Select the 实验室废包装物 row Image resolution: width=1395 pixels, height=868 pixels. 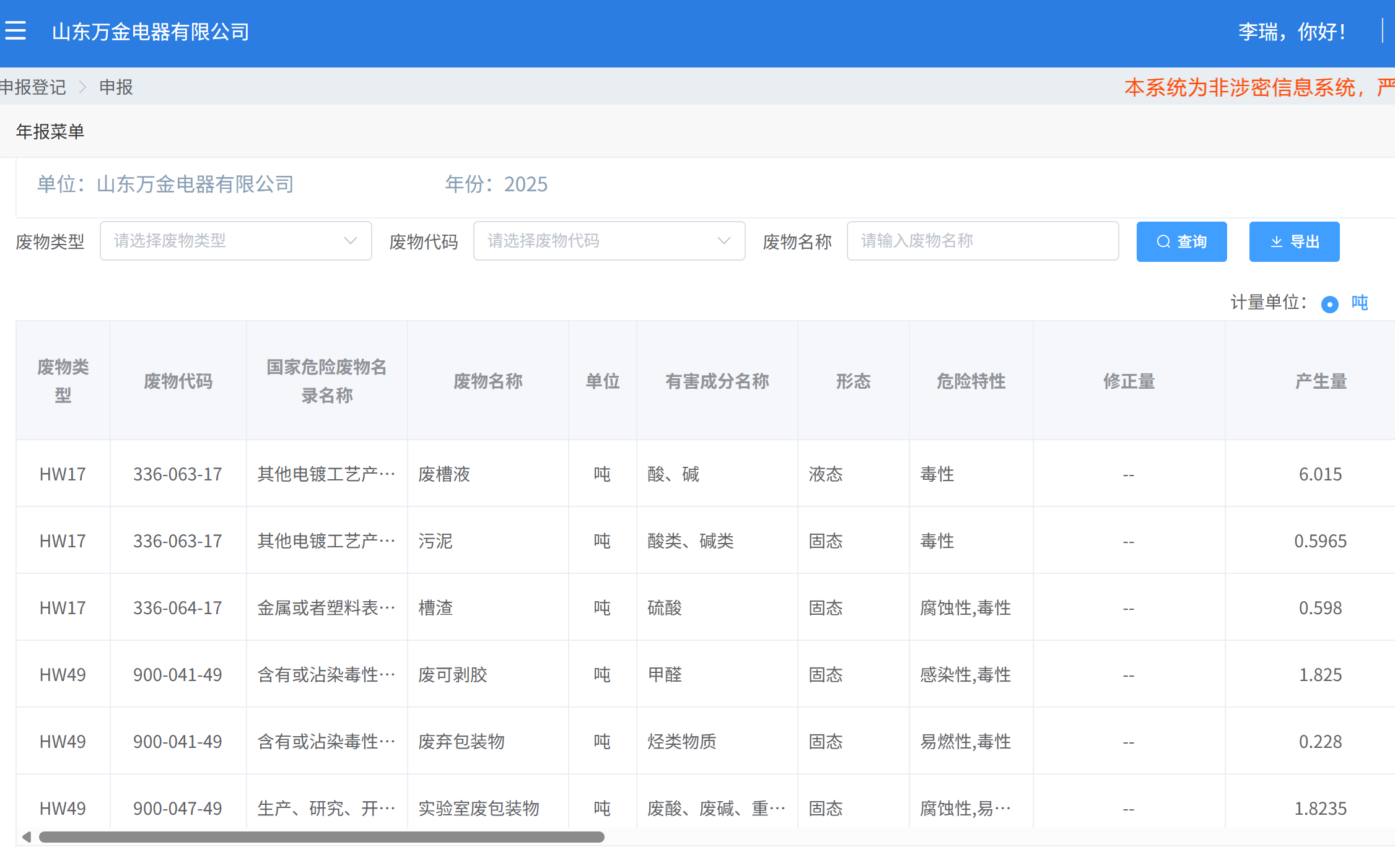(478, 808)
